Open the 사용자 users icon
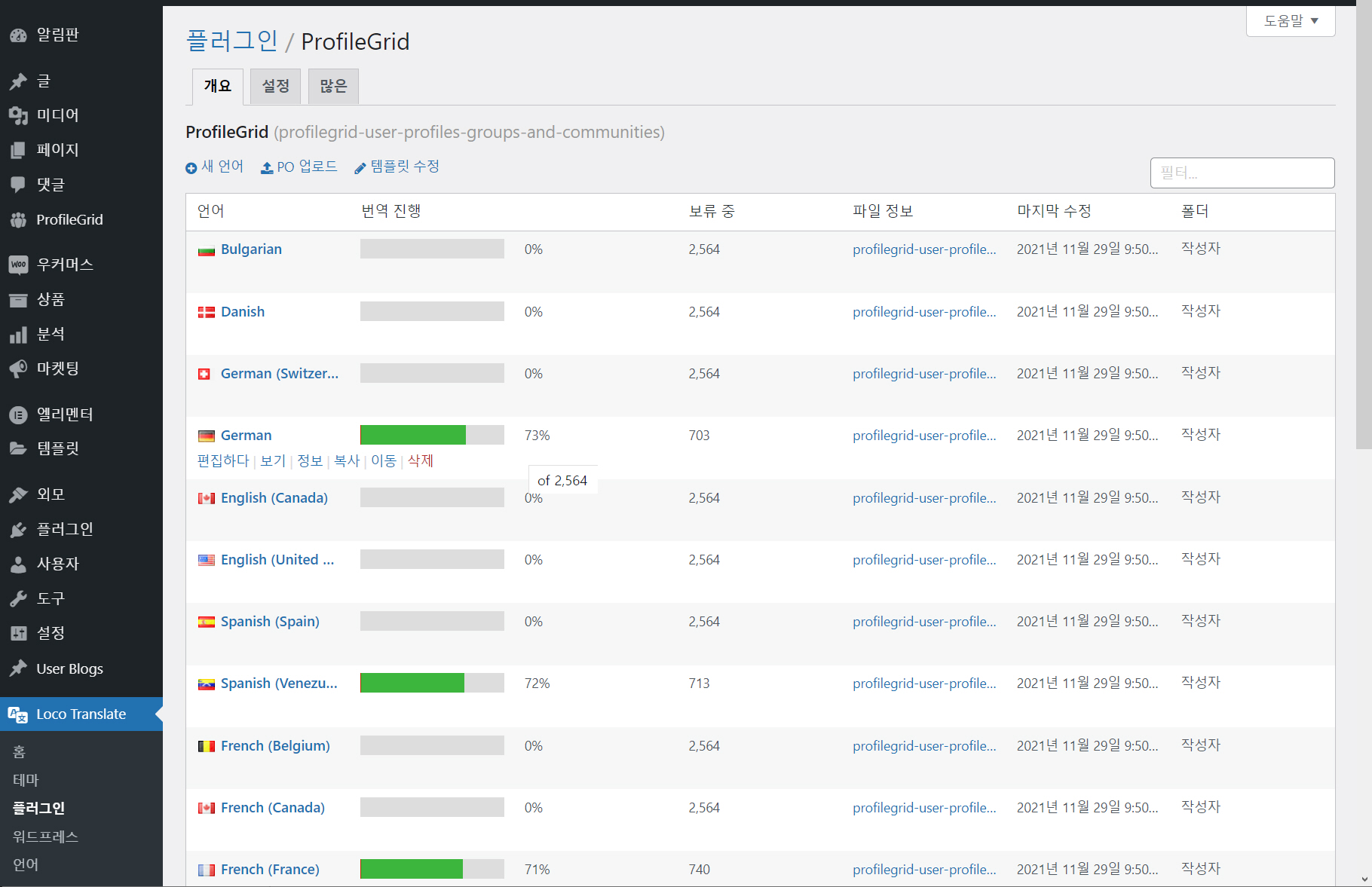The width and height of the screenshot is (1372, 887). point(18,564)
